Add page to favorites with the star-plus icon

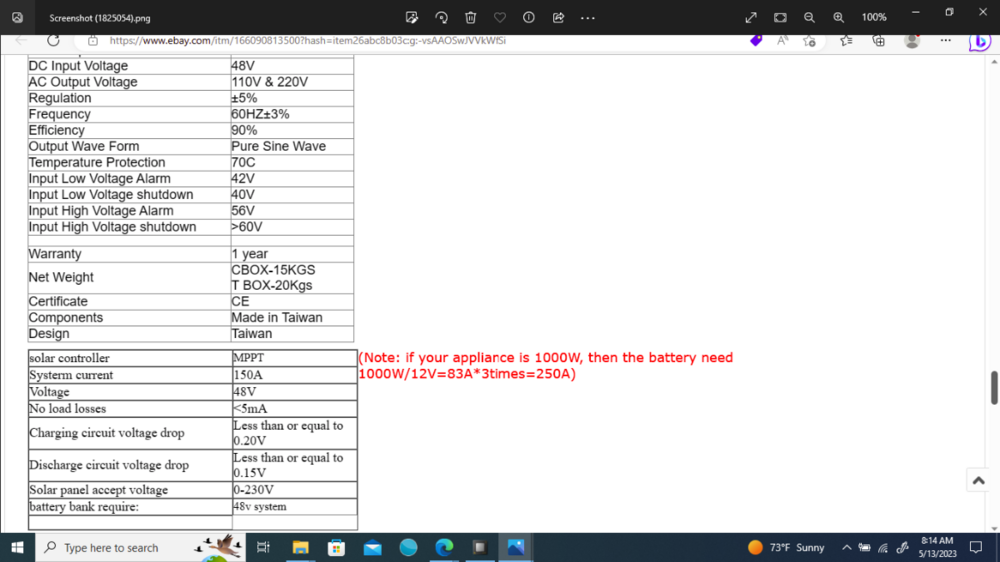[809, 41]
